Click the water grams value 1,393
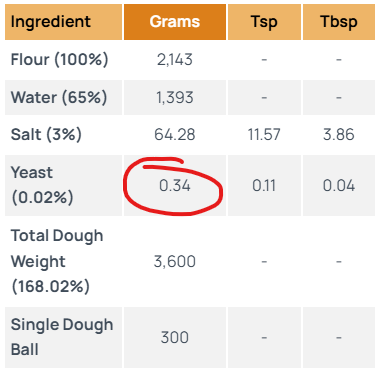 tap(175, 98)
